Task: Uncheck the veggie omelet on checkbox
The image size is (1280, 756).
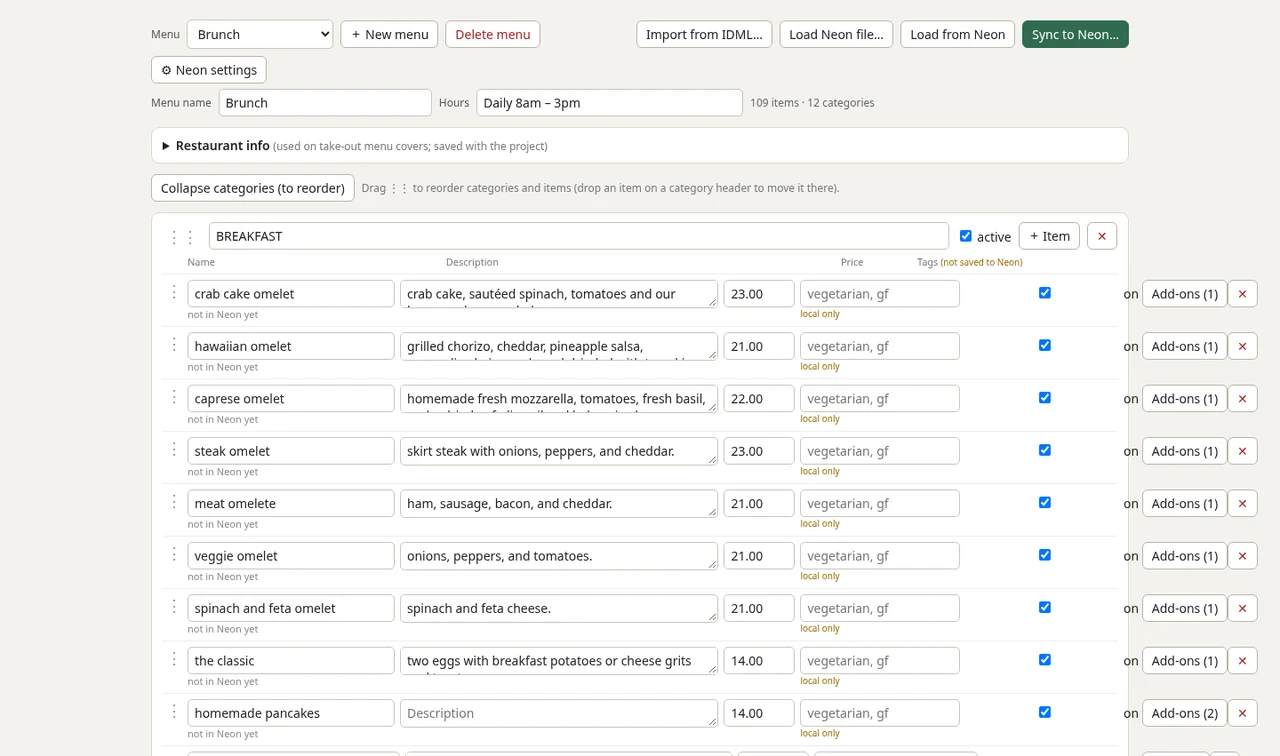Action: [x=1045, y=555]
